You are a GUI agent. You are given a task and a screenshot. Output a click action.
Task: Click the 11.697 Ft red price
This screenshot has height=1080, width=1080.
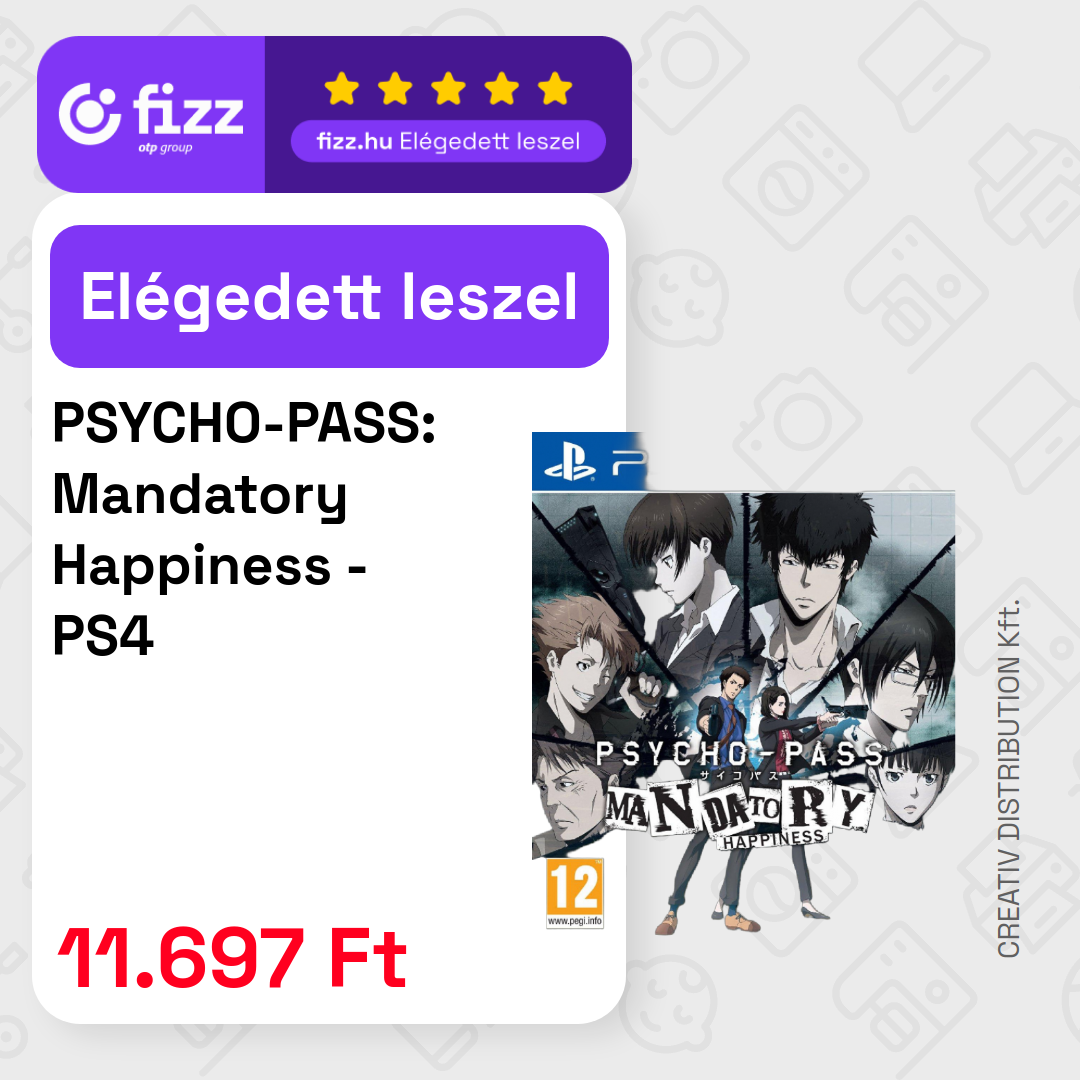tap(233, 957)
